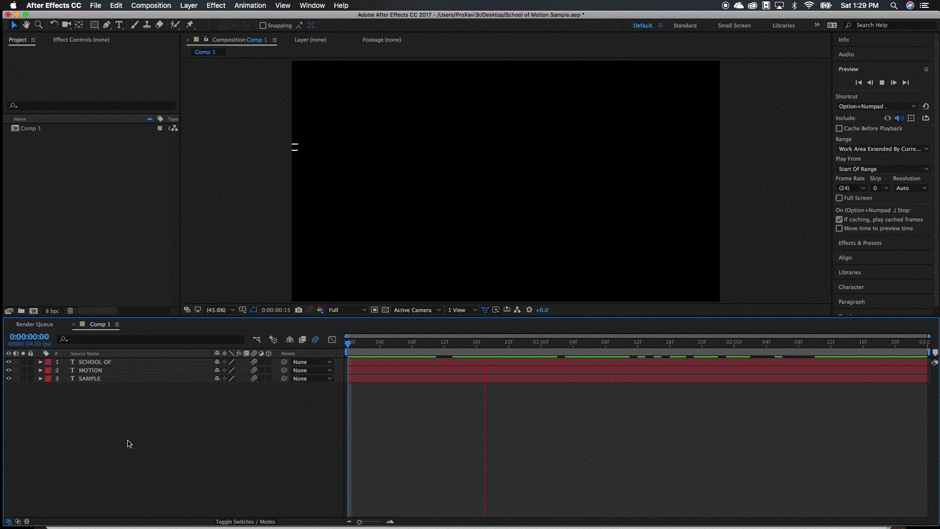Image resolution: width=940 pixels, height=529 pixels.
Task: Hide the SCHOOL OF layer
Action: tap(9, 362)
